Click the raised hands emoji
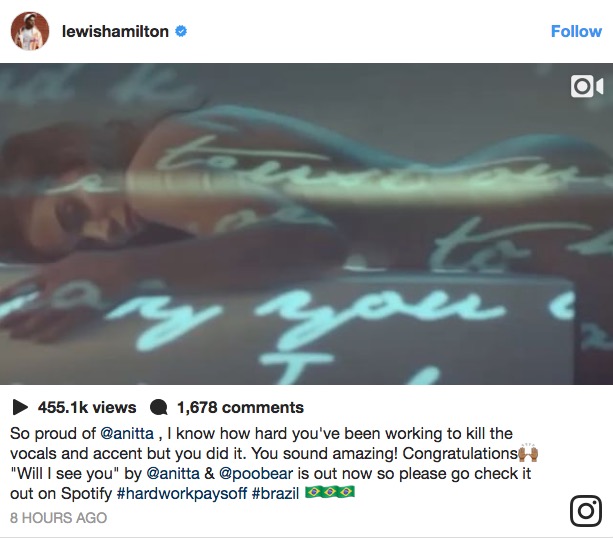The height and width of the screenshot is (538, 613). (528, 453)
